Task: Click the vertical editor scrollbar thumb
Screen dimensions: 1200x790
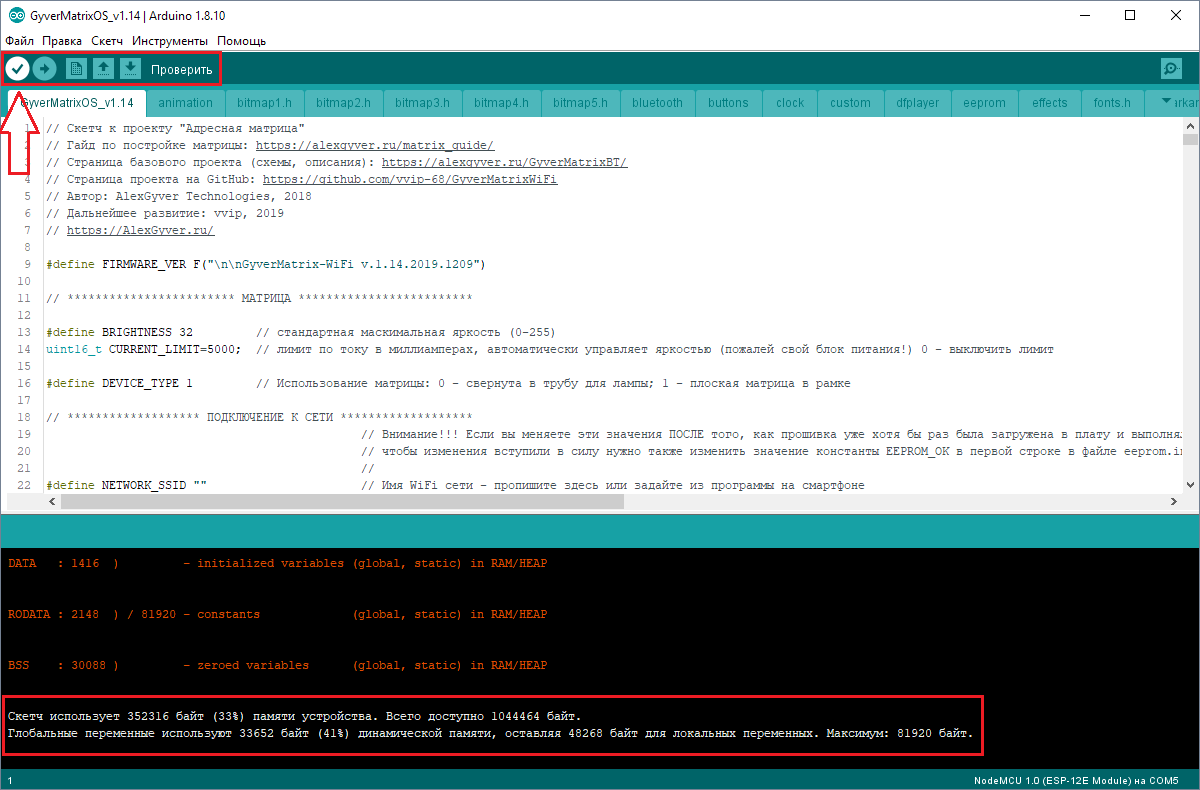Action: pyautogui.click(x=1190, y=140)
